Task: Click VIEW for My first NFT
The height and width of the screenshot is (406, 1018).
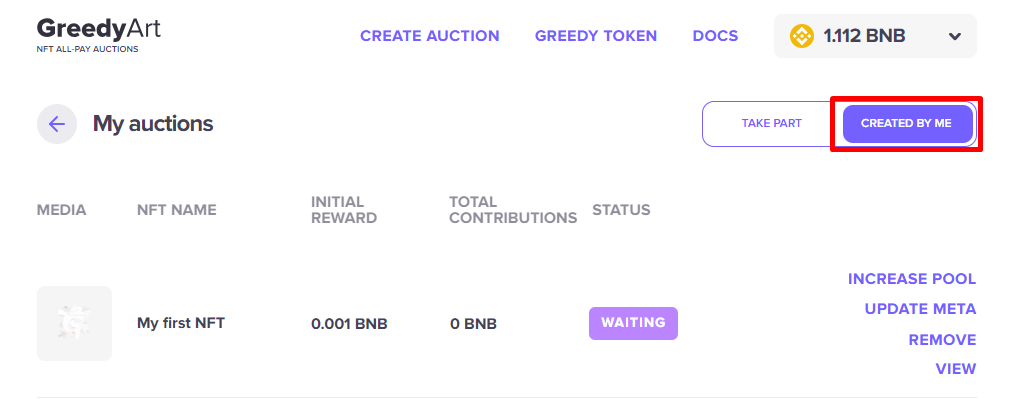Action: point(955,369)
